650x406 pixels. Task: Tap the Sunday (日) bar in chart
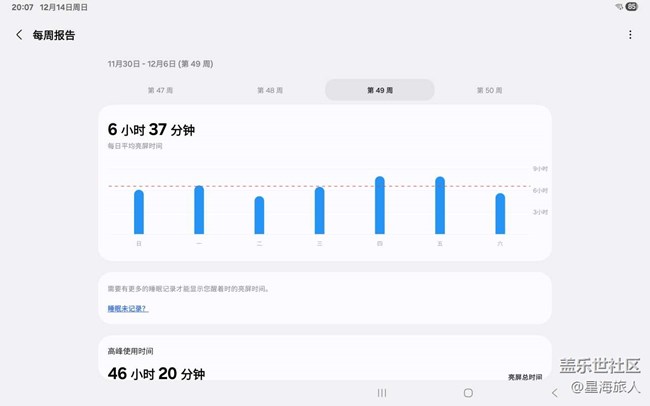(139, 211)
